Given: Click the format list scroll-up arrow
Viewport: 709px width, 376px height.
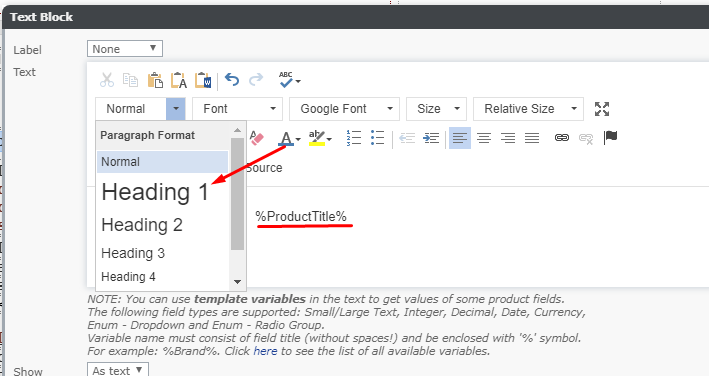Looking at the screenshot, I should point(237,131).
